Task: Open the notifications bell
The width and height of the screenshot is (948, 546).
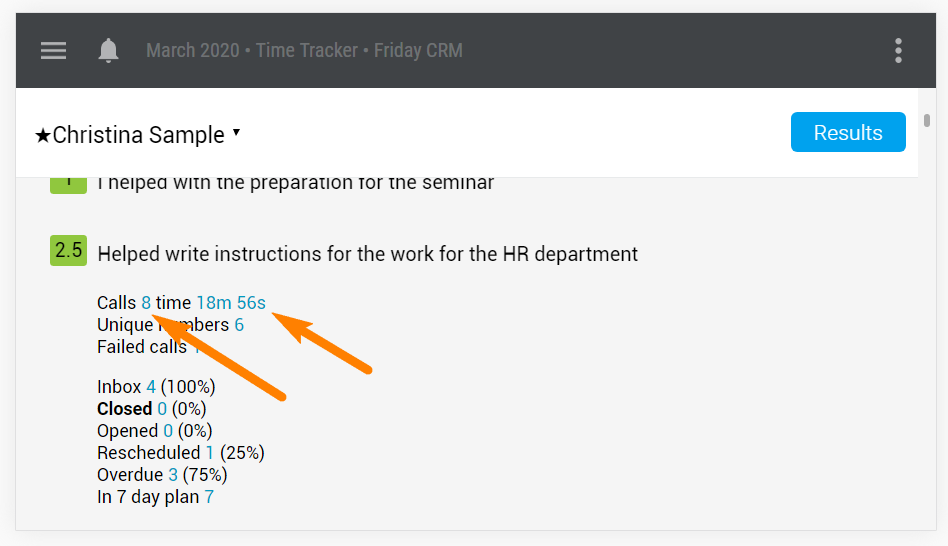Action: pos(108,50)
